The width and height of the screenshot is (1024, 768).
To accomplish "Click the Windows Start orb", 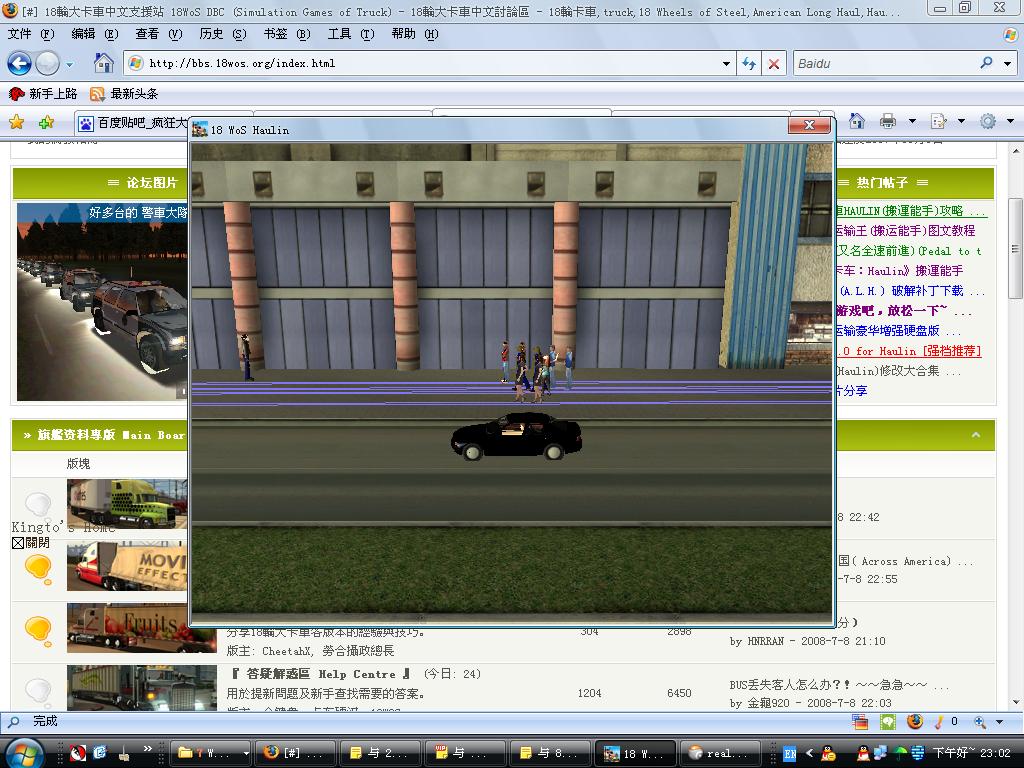I will 24,752.
